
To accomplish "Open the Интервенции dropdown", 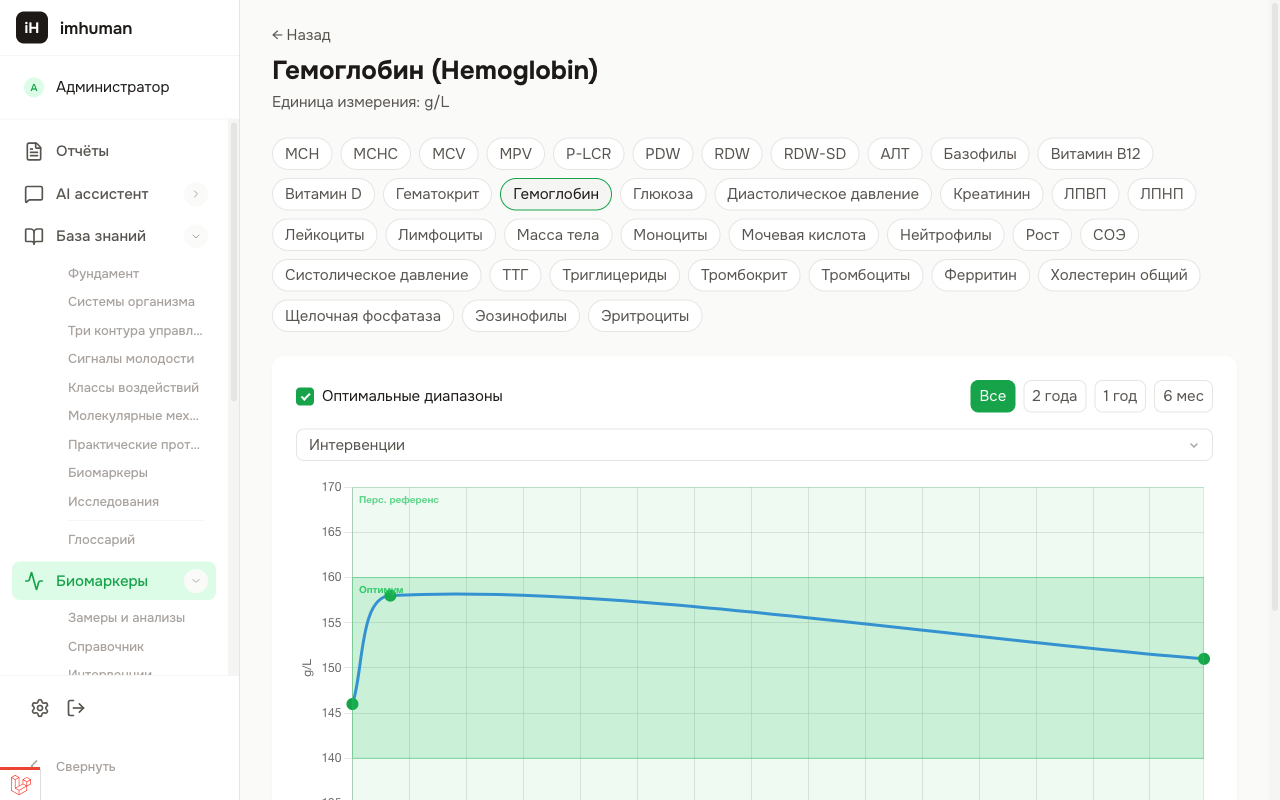I will coord(754,444).
